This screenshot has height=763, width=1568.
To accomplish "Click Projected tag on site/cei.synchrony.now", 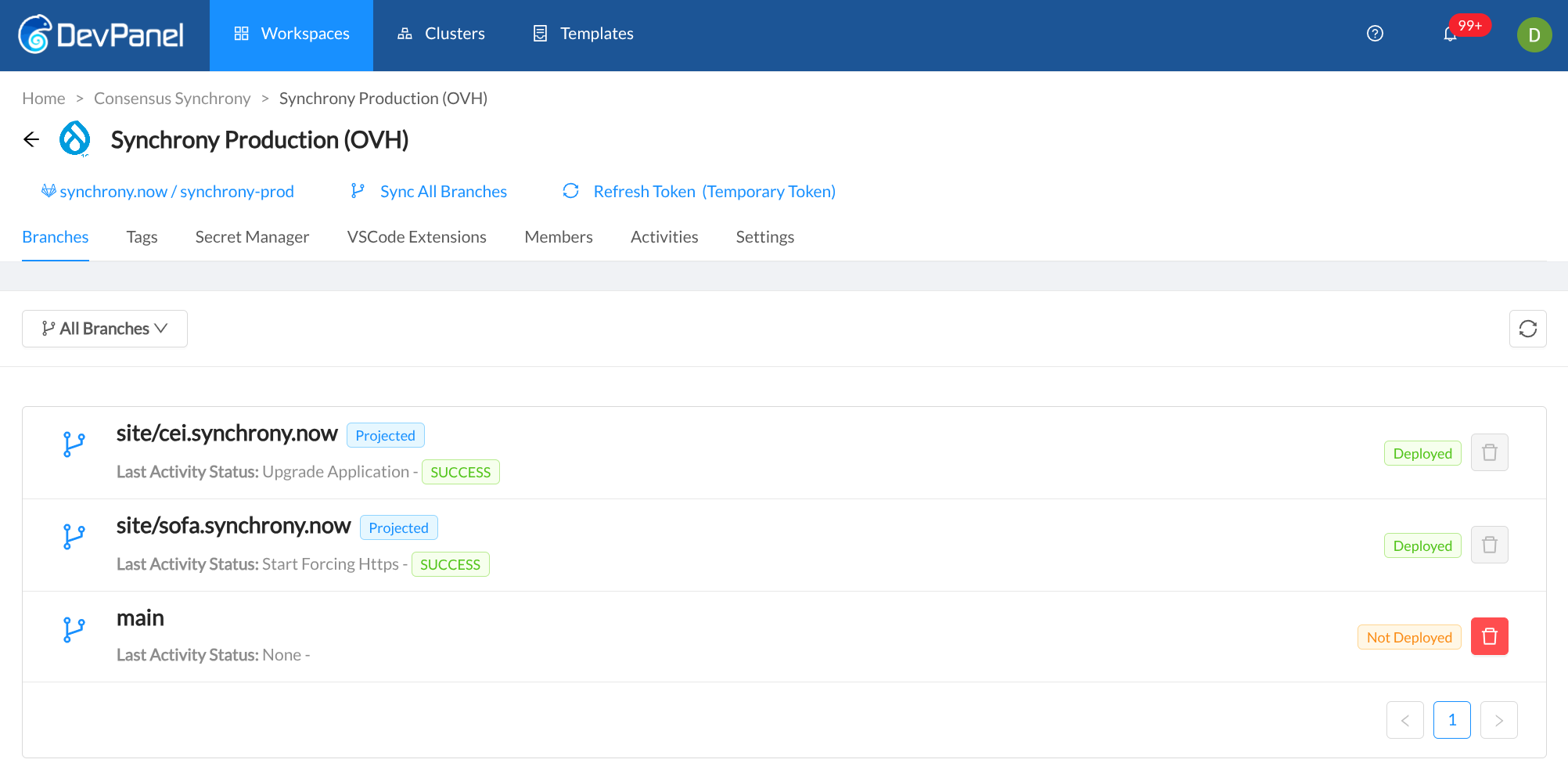I will (x=385, y=435).
